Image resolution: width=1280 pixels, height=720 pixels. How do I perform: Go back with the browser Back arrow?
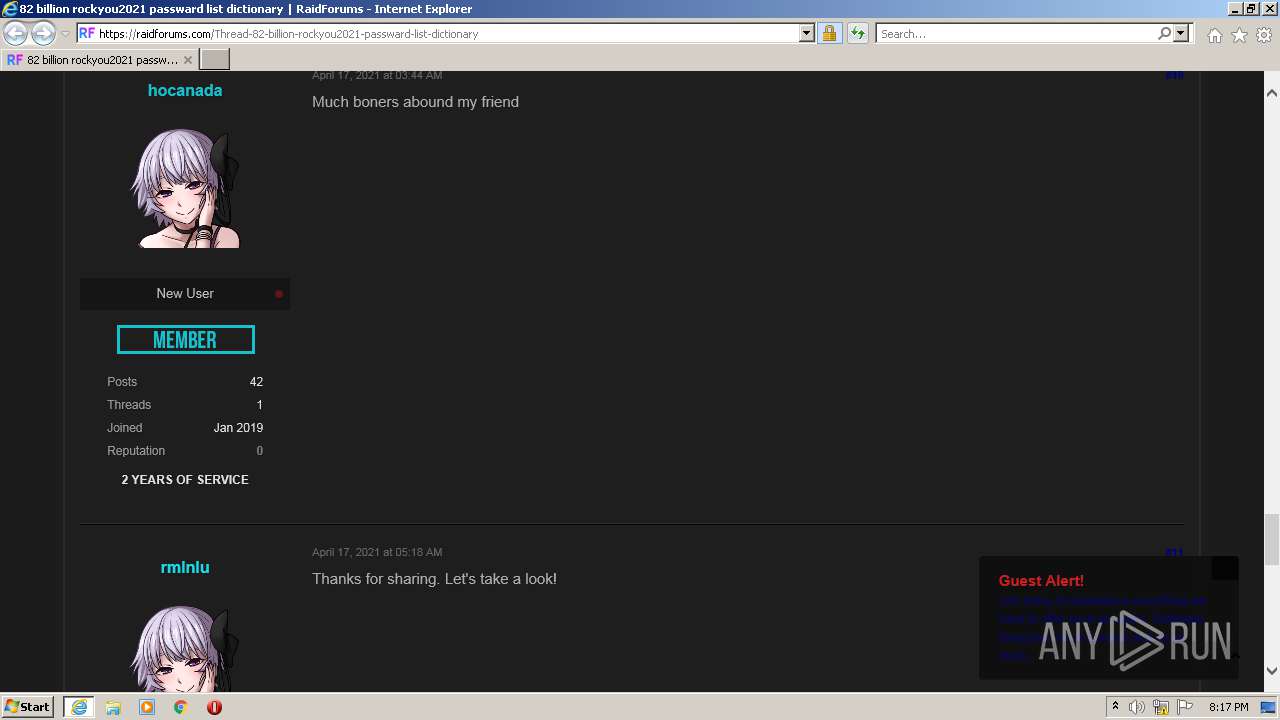(x=15, y=33)
